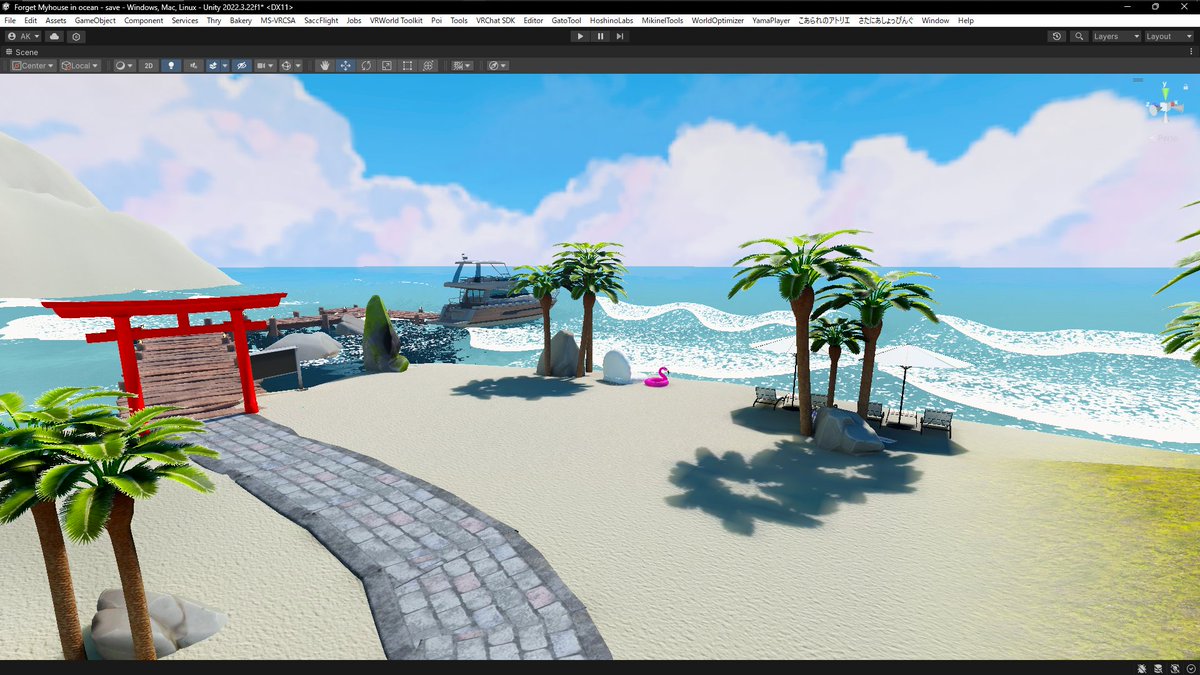Select the combined Transform tool
This screenshot has width=1200, height=675.
pos(429,66)
